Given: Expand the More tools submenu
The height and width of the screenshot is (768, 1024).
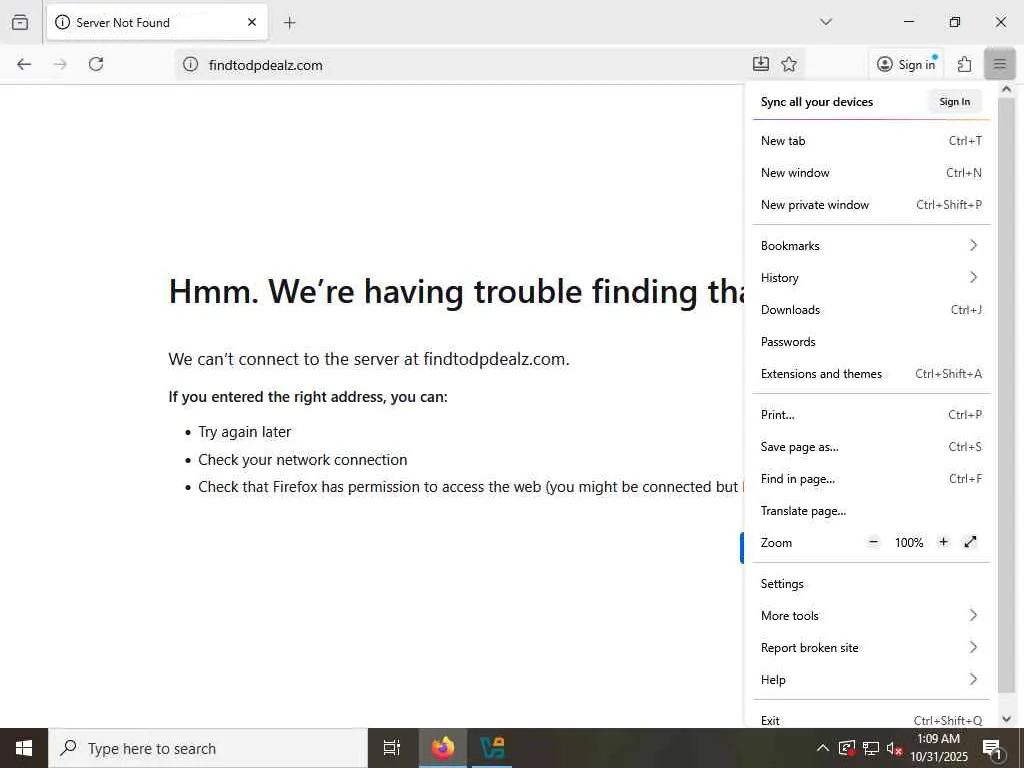Looking at the screenshot, I should (x=871, y=616).
